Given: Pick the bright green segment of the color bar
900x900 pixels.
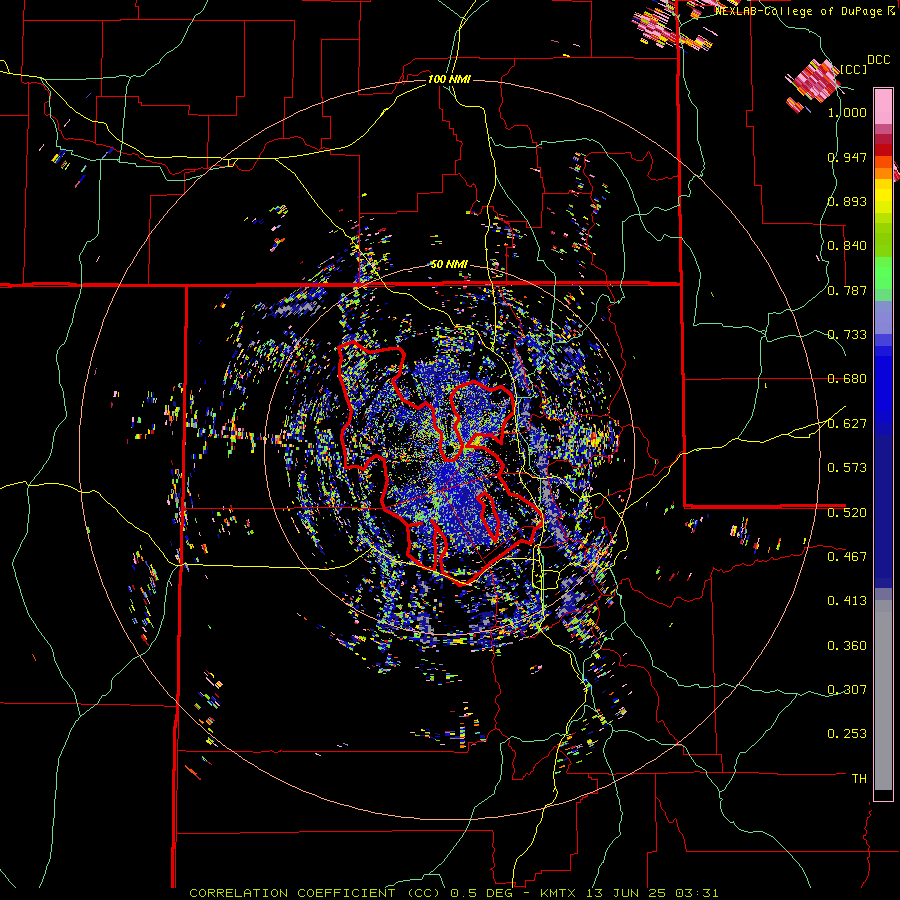Looking at the screenshot, I should coord(883,273).
